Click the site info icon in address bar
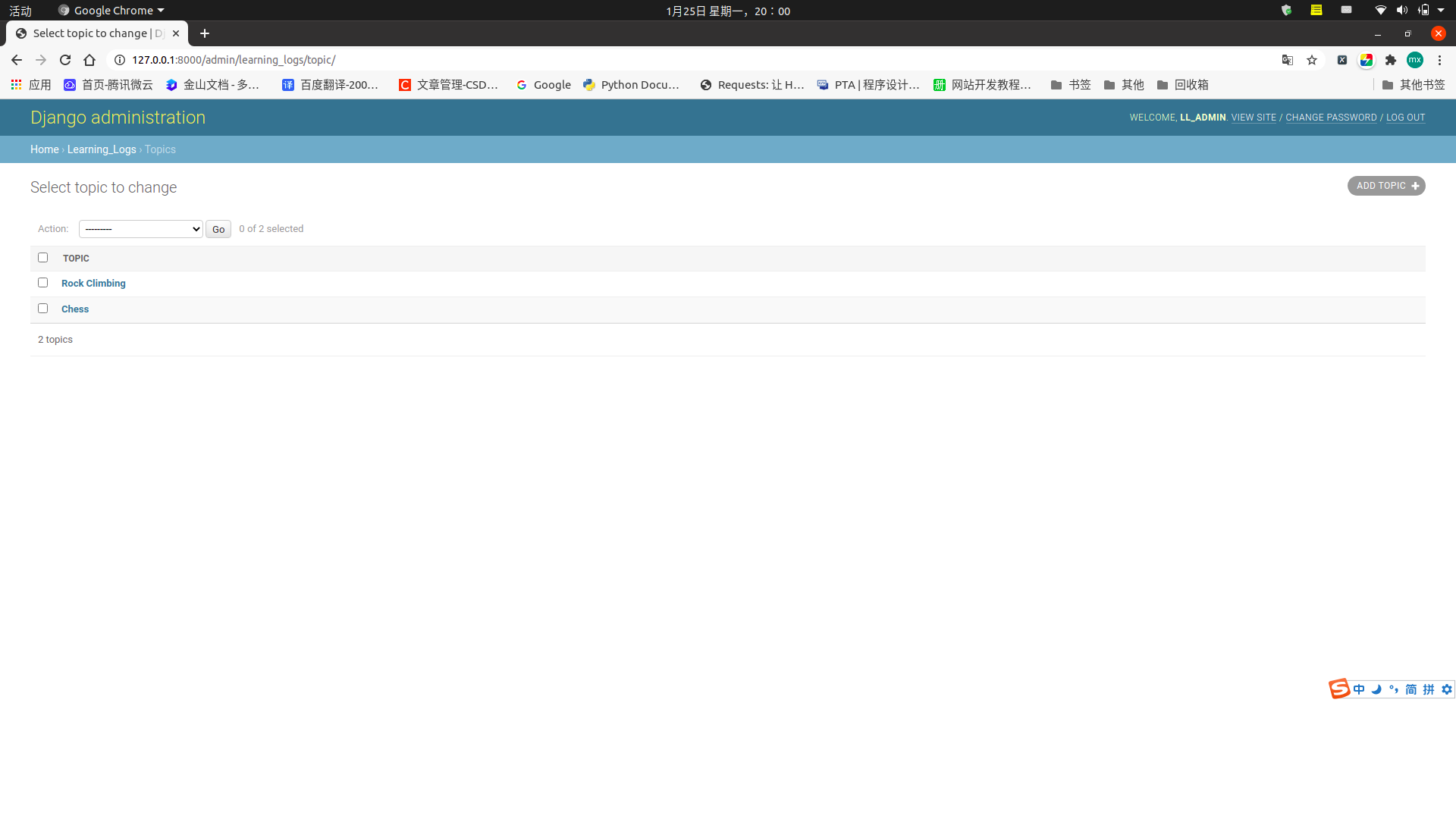Screen dimensions: 1456x819 [118, 60]
